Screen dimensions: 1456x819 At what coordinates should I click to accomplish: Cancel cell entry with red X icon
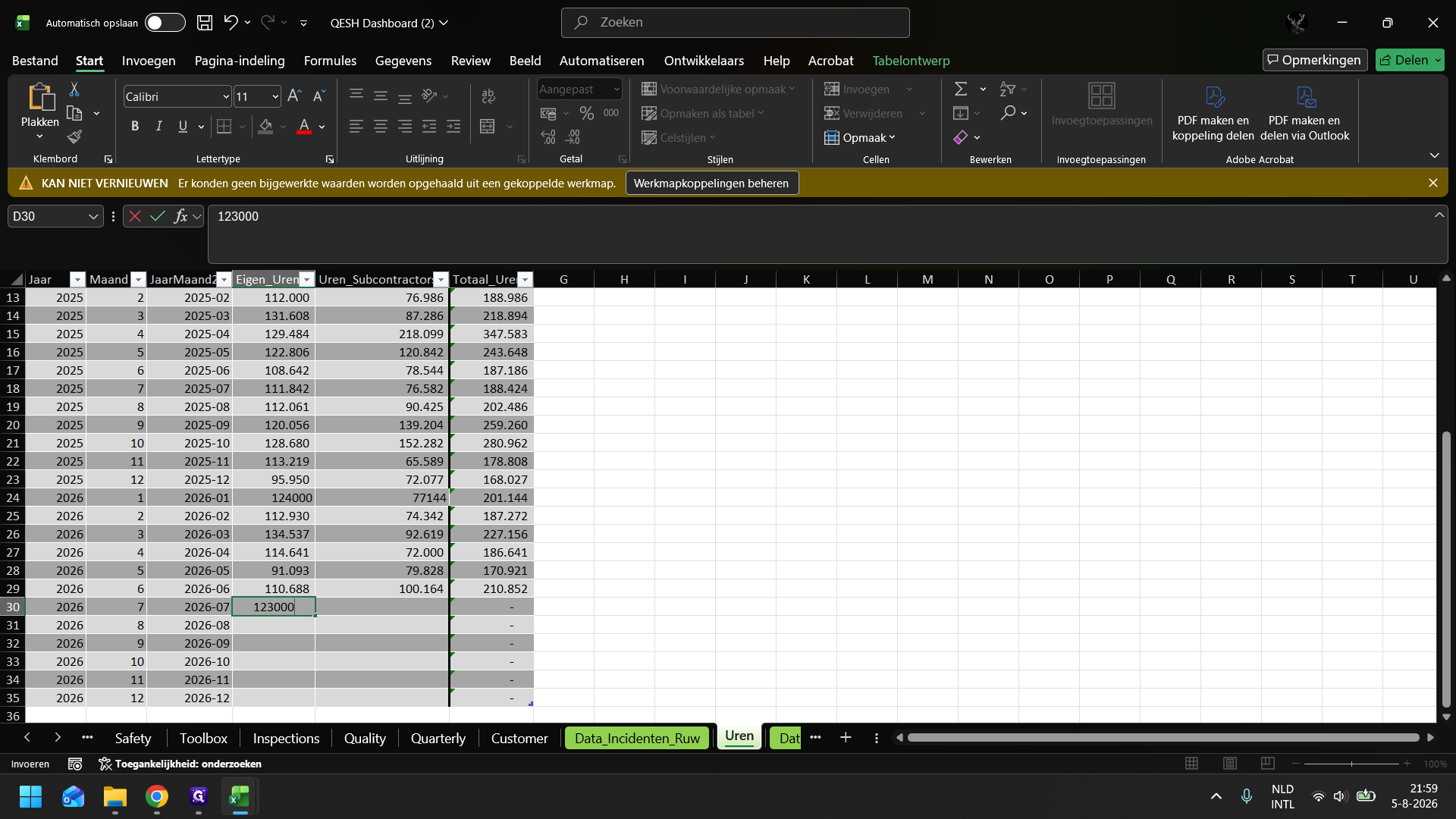tap(135, 217)
